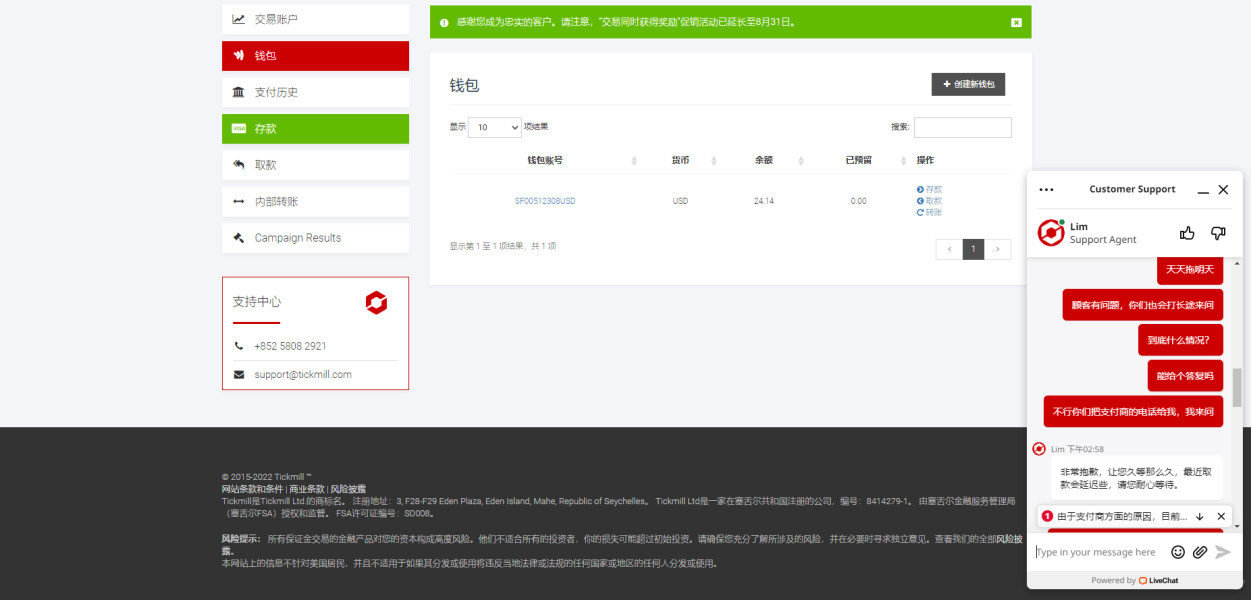Screen dimensions: 1251x600
Task: Sort by 余额 column
Action: (764, 160)
